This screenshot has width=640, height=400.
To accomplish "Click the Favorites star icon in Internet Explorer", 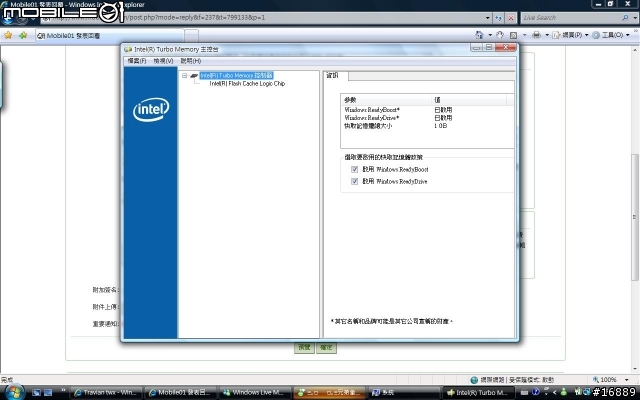I will 8,36.
